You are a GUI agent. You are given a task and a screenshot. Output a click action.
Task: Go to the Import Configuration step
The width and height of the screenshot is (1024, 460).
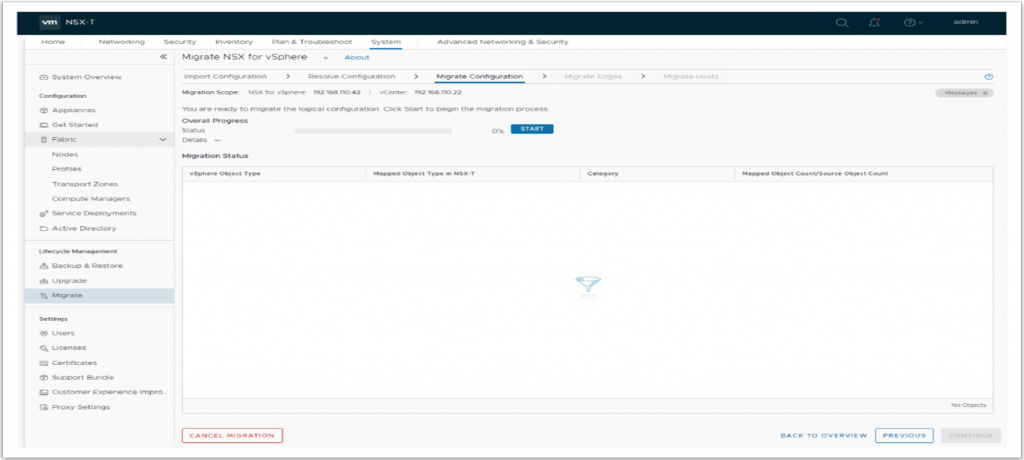pos(225,76)
